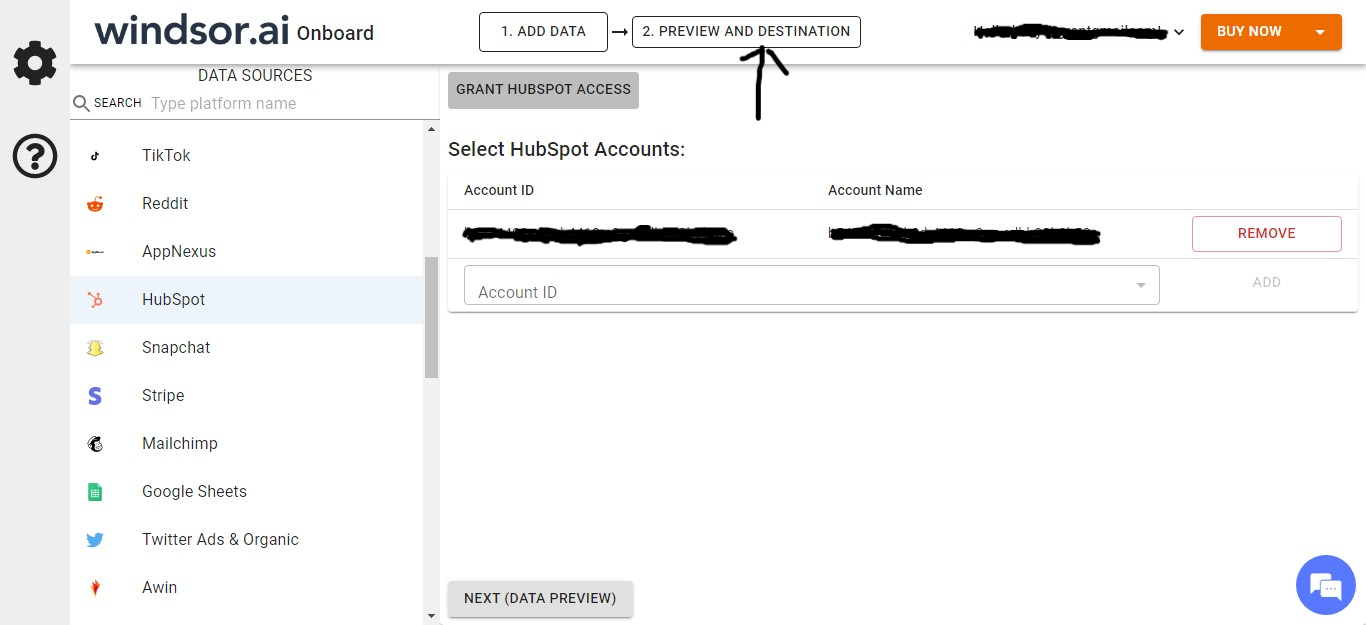
Task: Open the Account ID combo box
Action: point(811,285)
